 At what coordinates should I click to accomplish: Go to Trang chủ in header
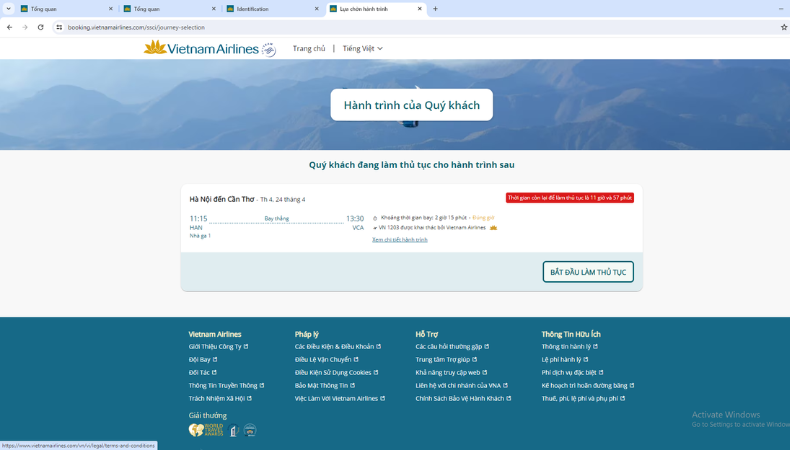click(x=308, y=48)
